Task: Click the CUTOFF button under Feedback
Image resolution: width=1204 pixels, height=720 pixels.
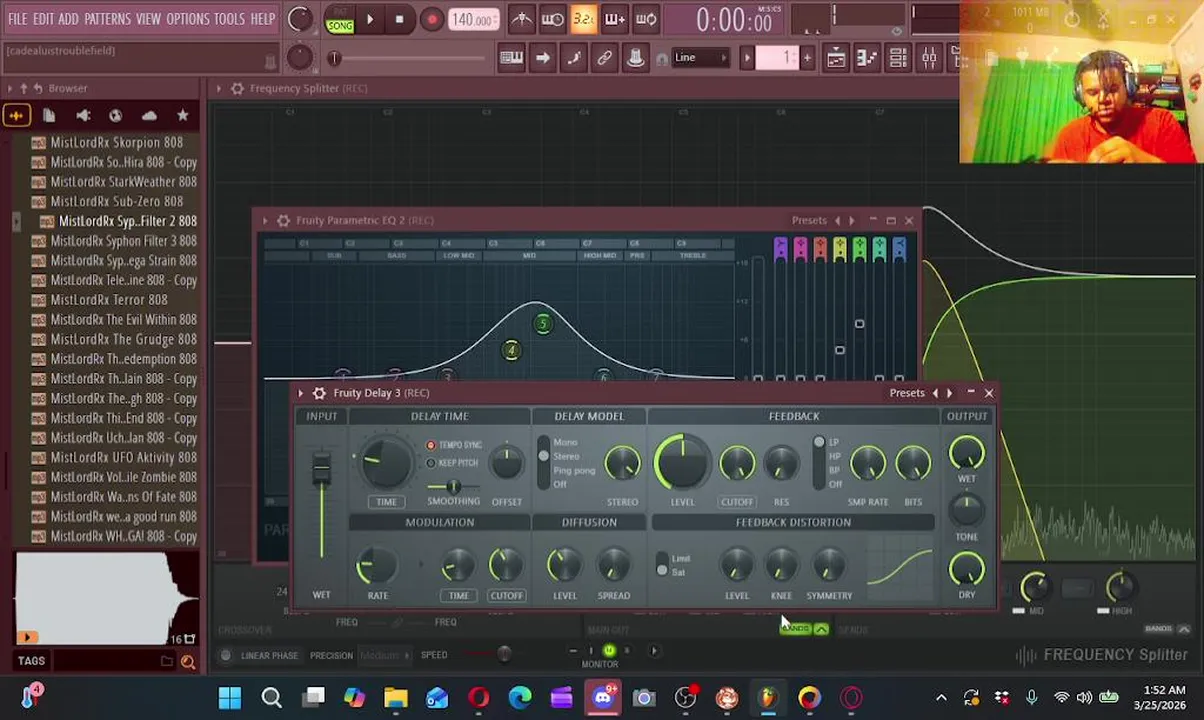Action: click(737, 502)
